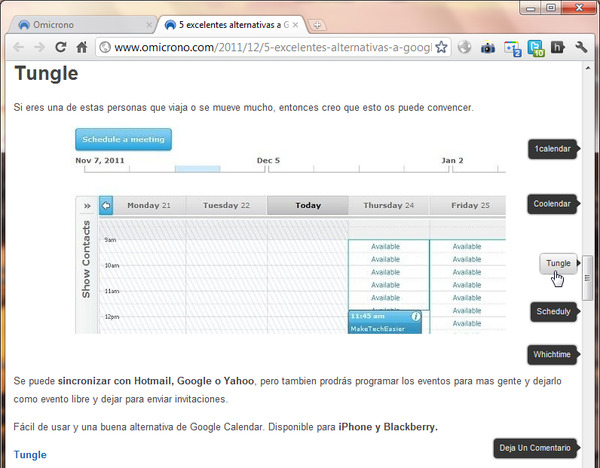Viewport: 600px width, 468px height.
Task: Click the Deja Un Comentario button
Action: [536, 448]
